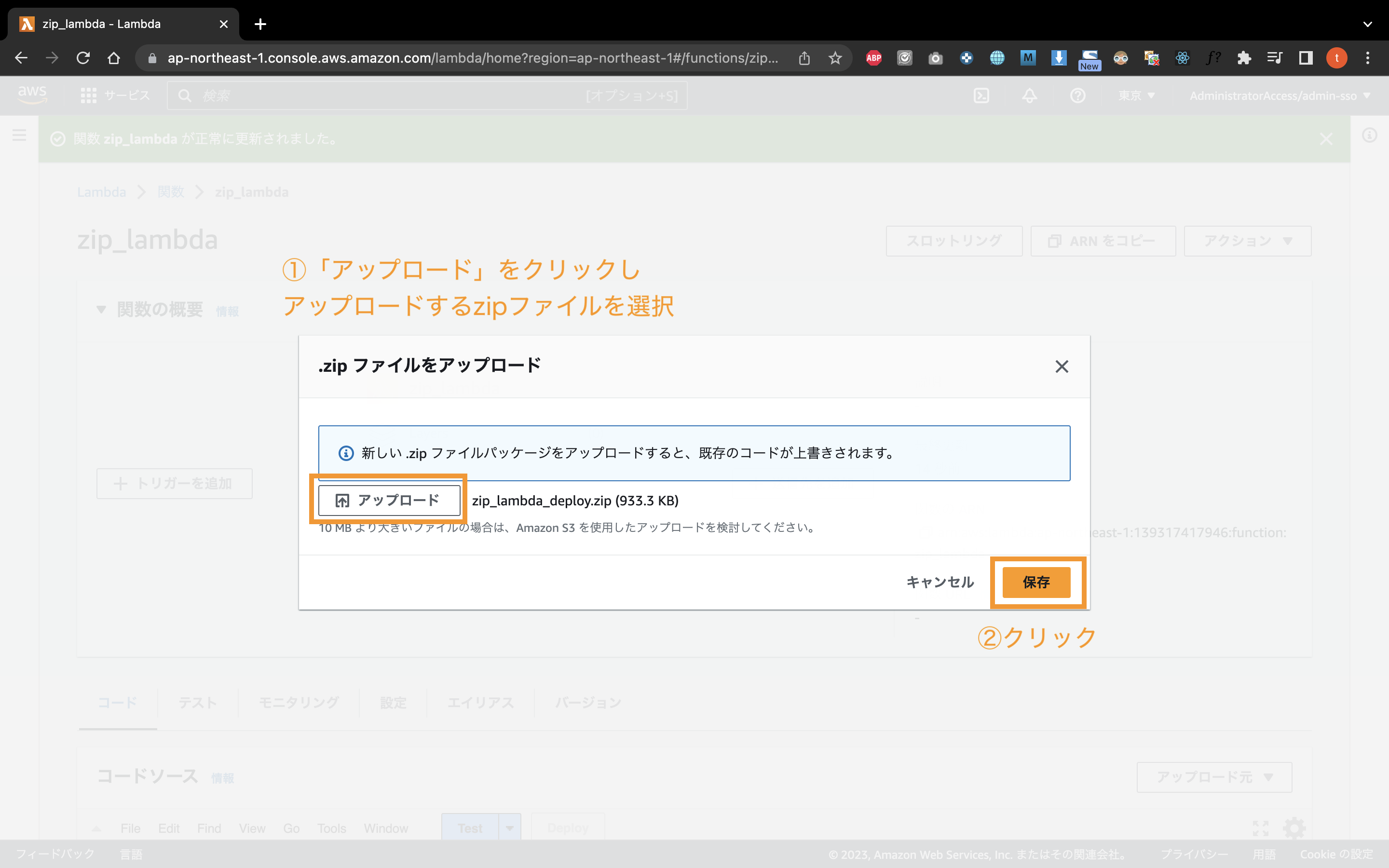Click the 保存 button to save upload

(x=1036, y=582)
